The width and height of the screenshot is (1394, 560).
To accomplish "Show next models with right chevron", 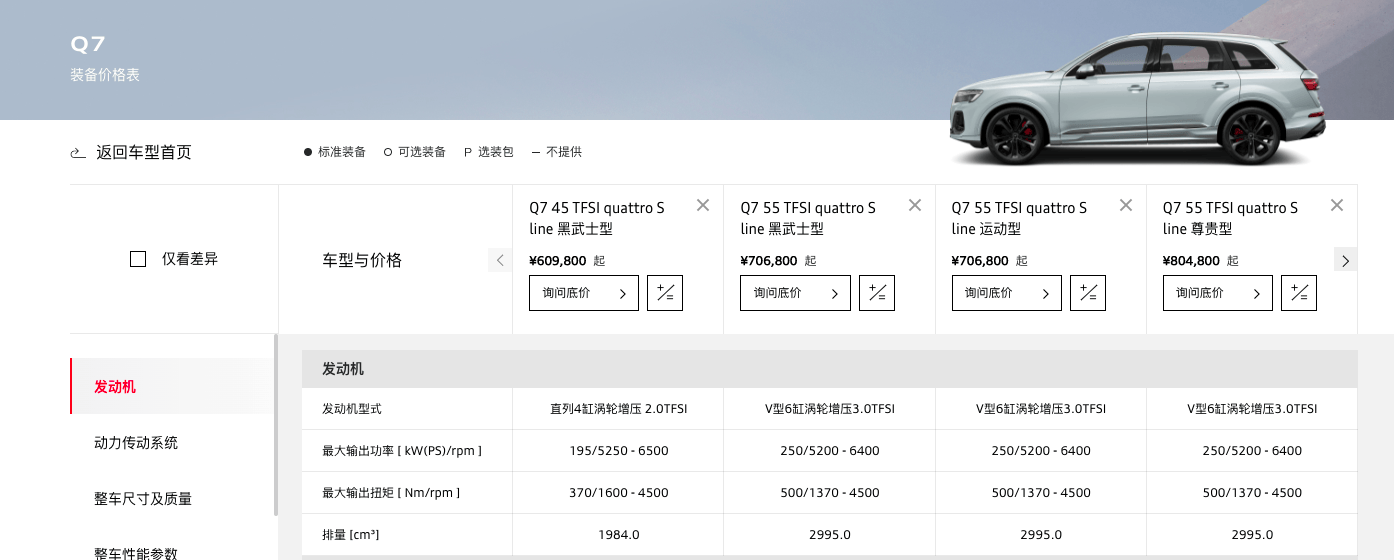I will click(1345, 260).
